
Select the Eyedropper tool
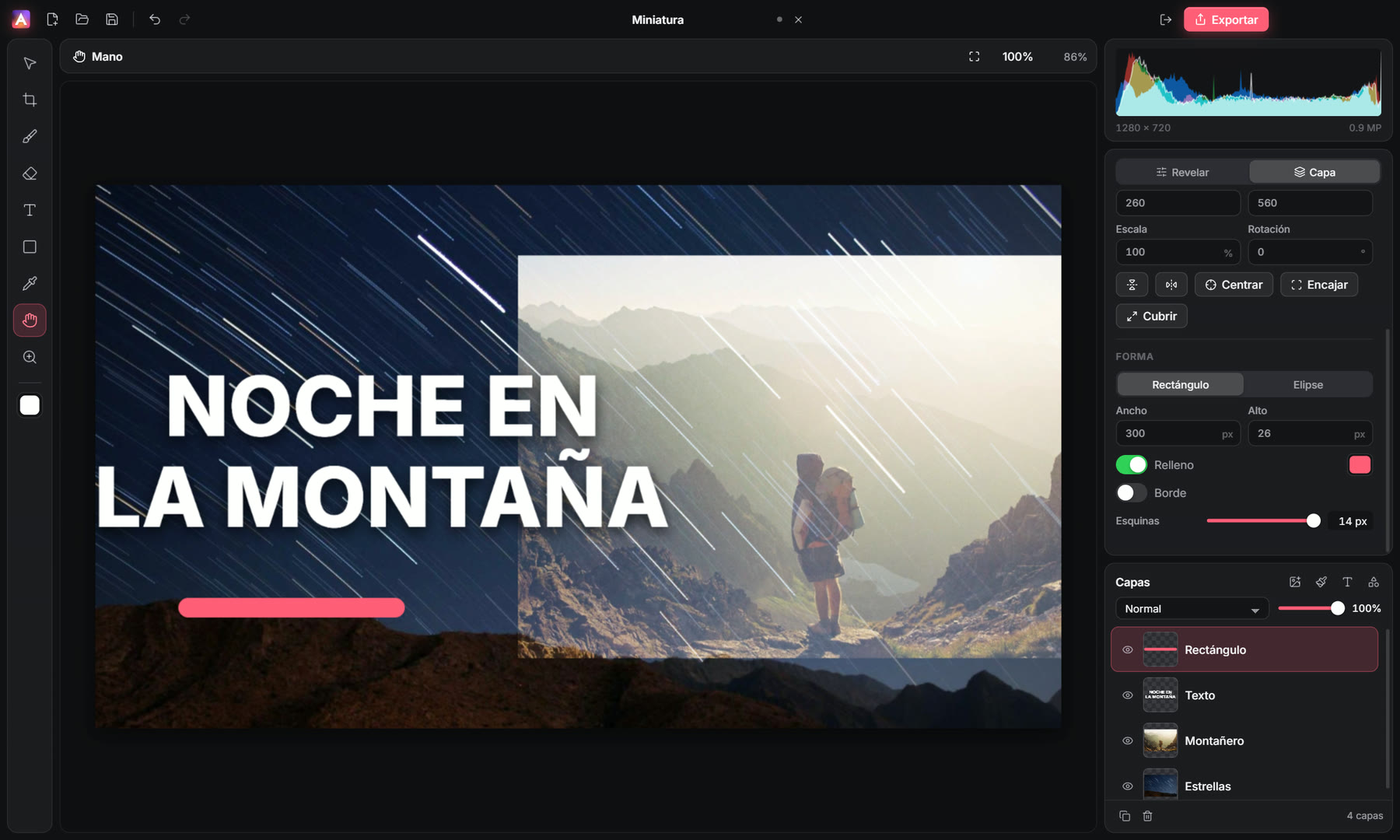30,283
